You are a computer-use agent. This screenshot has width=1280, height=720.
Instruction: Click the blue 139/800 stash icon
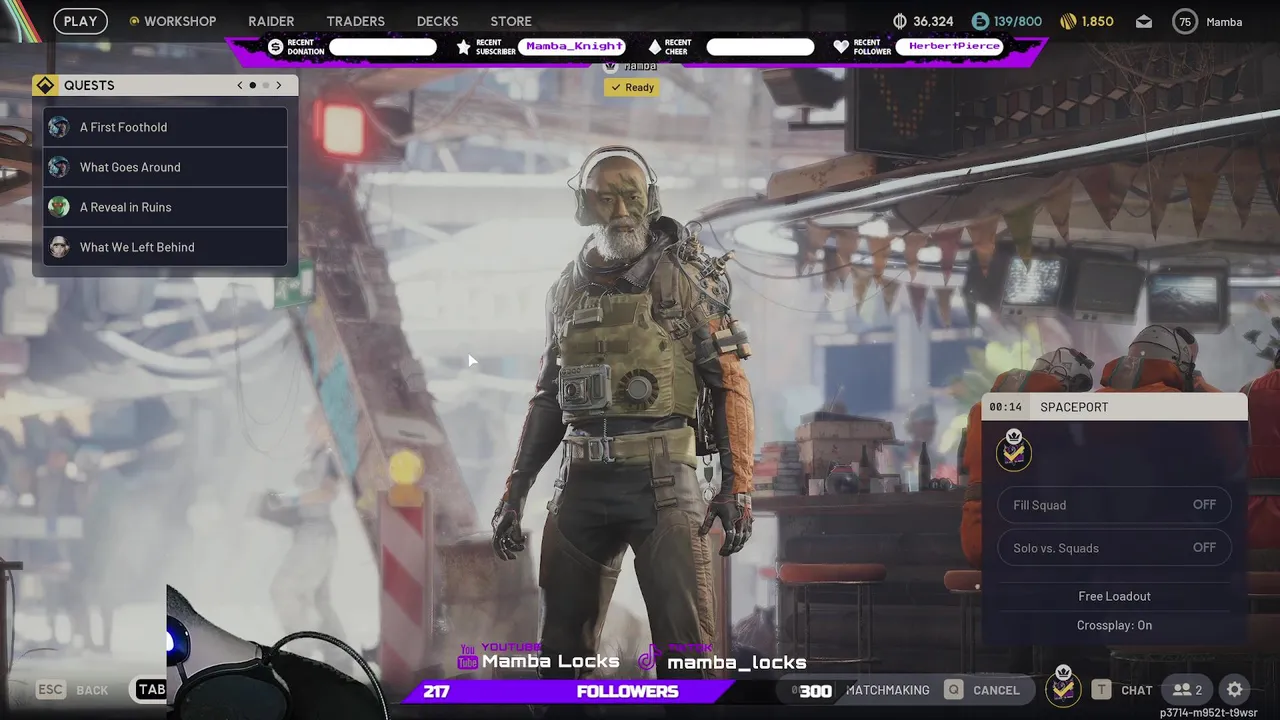(x=980, y=21)
